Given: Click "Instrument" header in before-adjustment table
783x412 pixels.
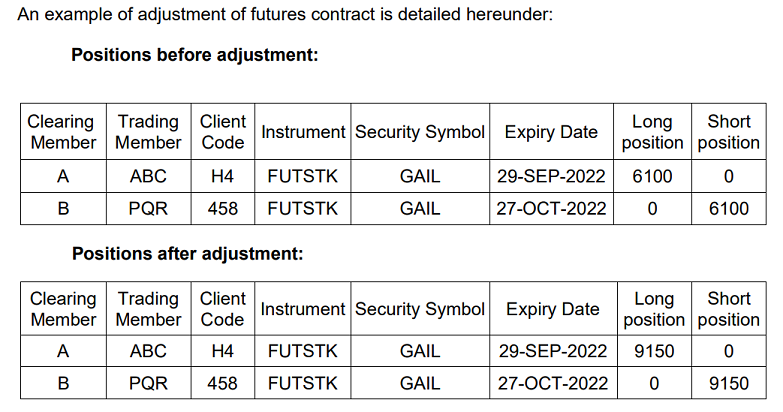Looking at the screenshot, I should pos(303,132).
